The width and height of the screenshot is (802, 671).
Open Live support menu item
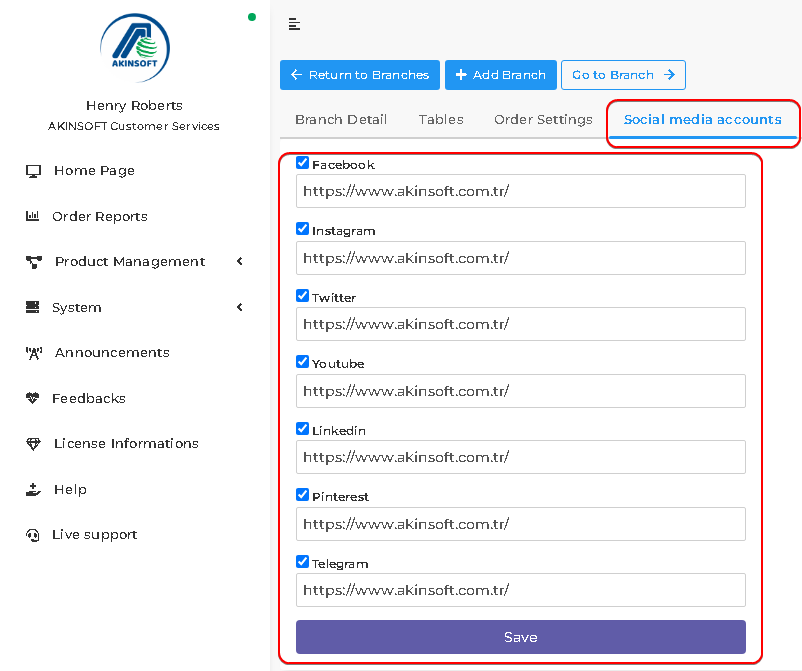95,535
